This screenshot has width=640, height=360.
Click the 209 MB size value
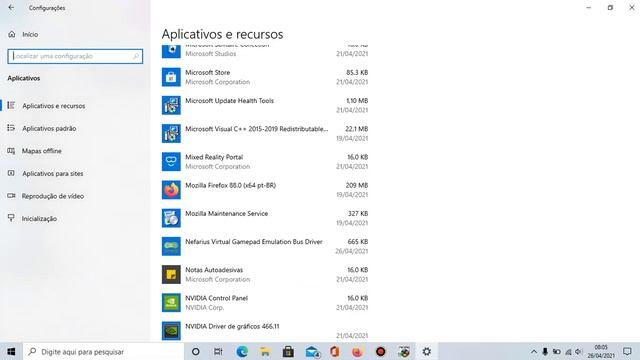357,185
